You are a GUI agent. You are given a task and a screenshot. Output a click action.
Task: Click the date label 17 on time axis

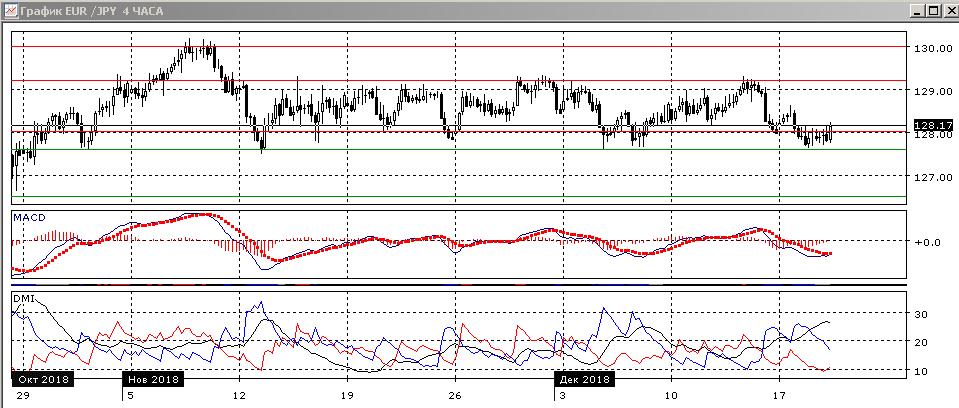tap(779, 395)
